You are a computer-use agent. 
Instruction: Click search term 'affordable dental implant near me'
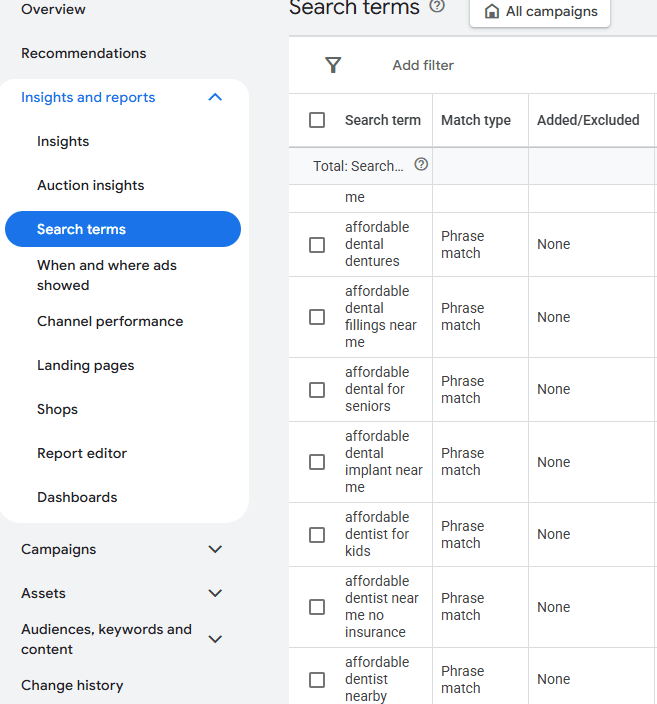tap(384, 462)
